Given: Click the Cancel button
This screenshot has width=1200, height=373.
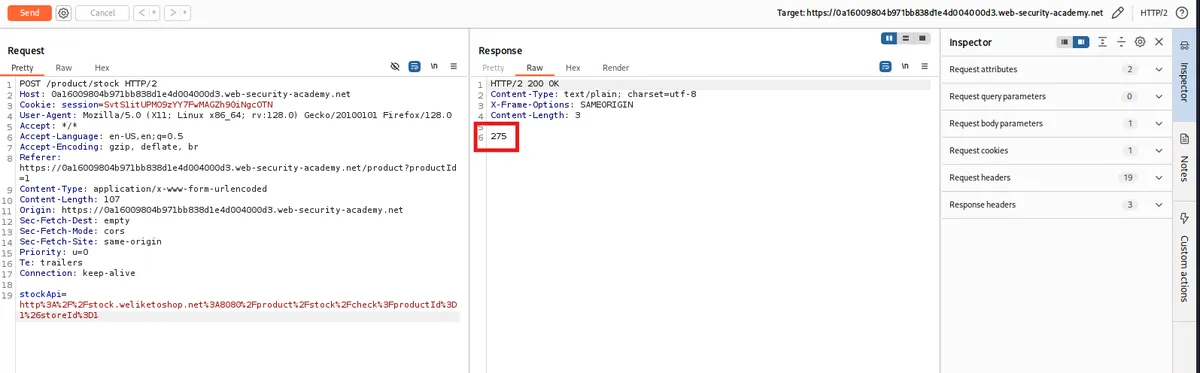Looking at the screenshot, I should click(x=101, y=13).
